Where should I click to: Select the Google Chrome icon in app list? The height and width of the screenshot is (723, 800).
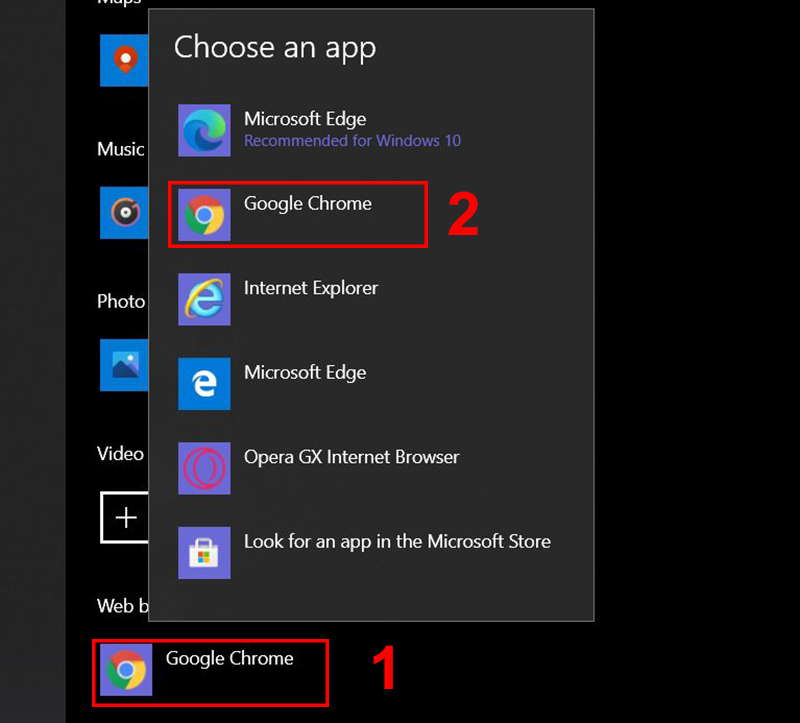coord(204,215)
